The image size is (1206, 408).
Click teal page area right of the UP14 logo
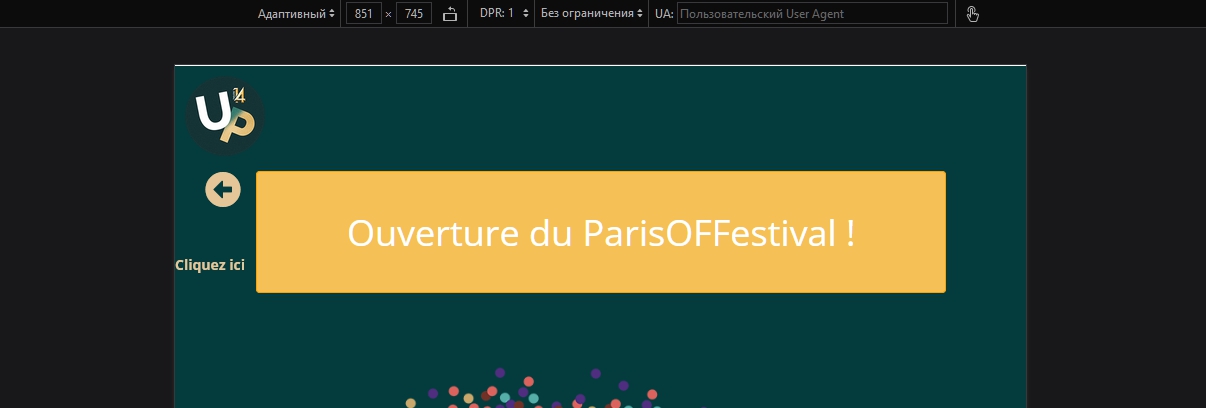(600, 116)
